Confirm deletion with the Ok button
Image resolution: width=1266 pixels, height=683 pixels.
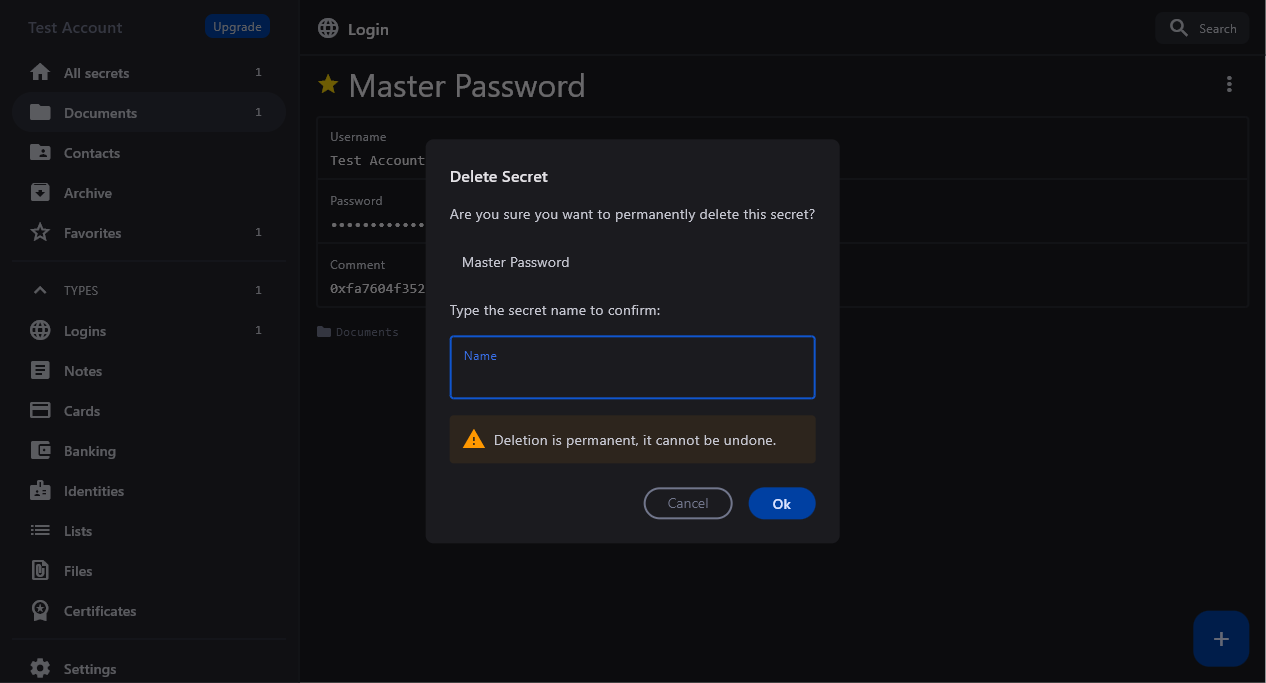coord(782,503)
